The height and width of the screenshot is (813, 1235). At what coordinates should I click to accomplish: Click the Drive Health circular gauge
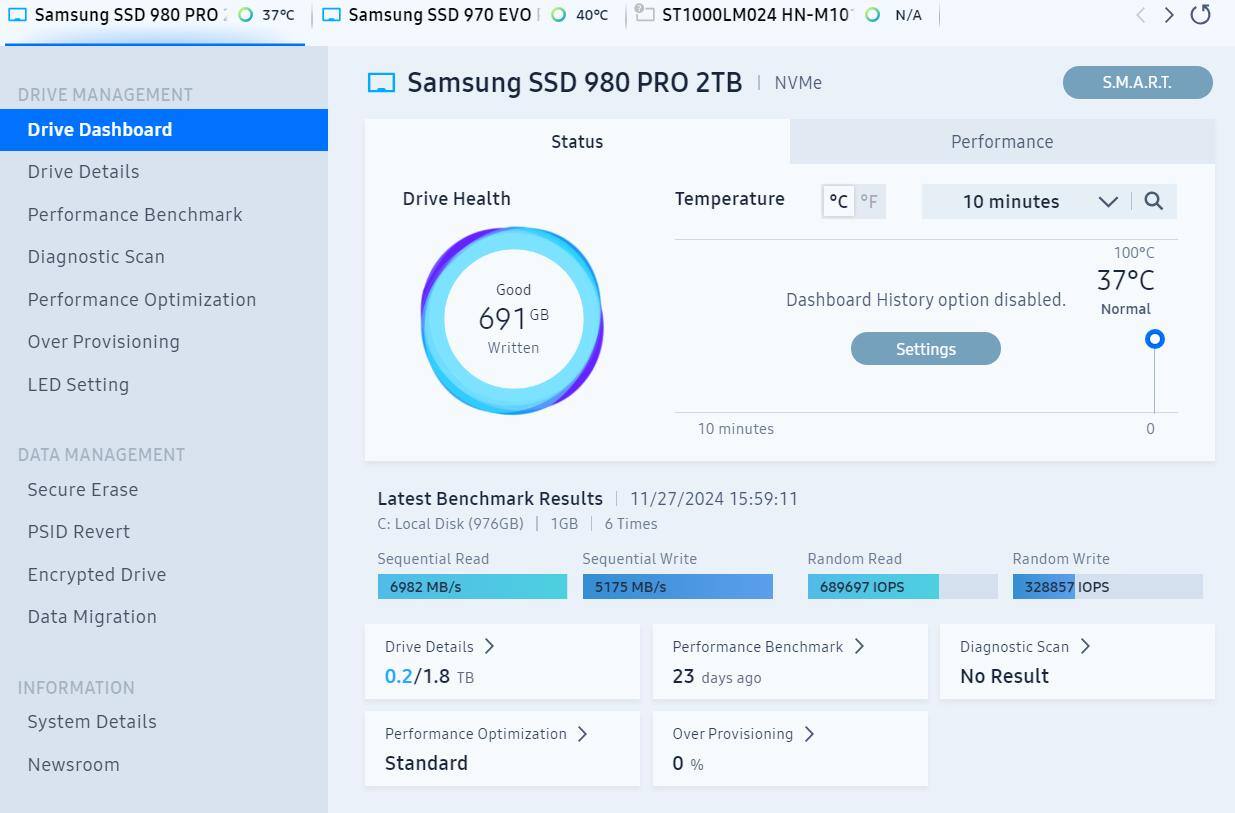pos(512,320)
